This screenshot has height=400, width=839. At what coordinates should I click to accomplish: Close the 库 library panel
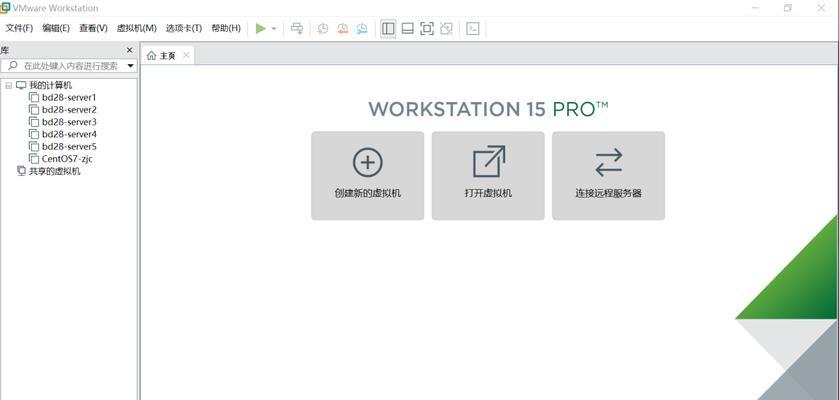(129, 50)
